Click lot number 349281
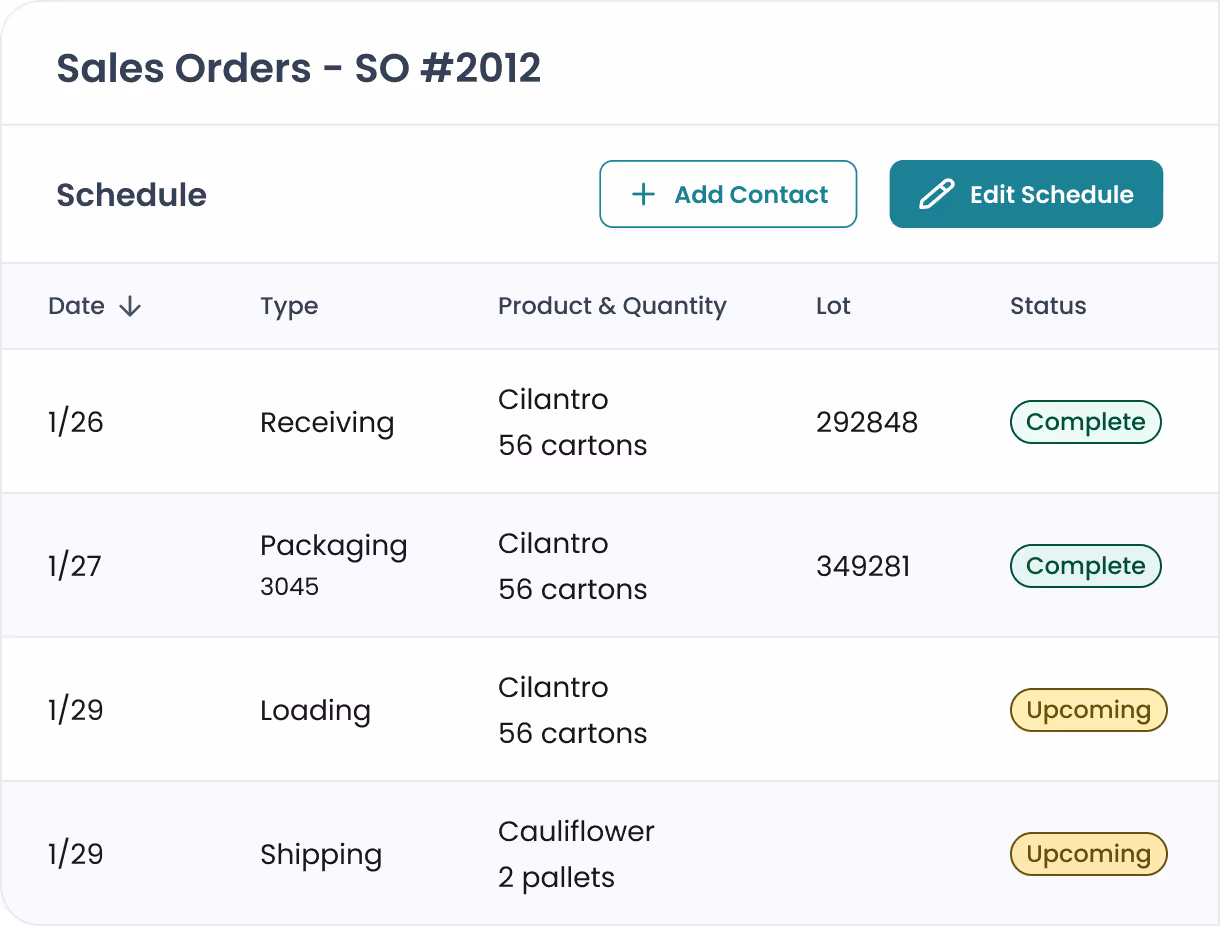Image resolution: width=1220 pixels, height=926 pixels. coord(863,566)
